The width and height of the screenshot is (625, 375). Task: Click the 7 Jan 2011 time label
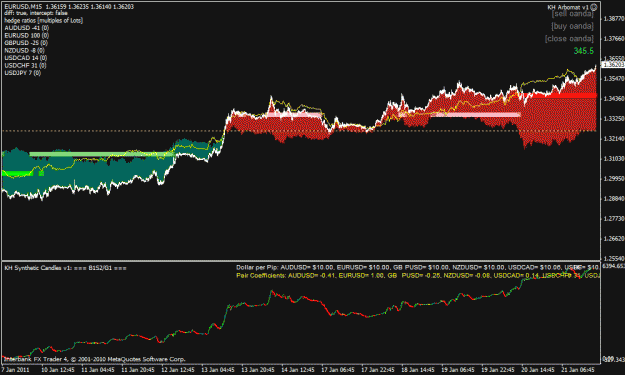(16, 369)
